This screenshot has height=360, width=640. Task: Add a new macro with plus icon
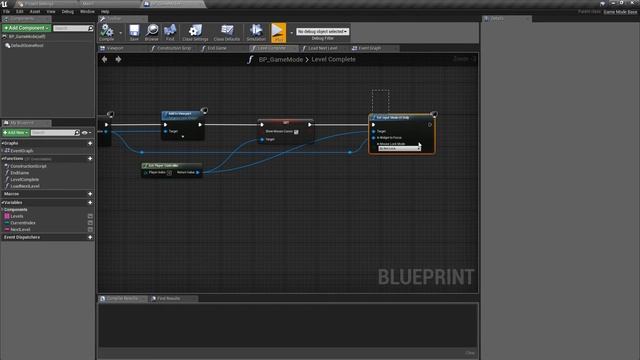point(90,194)
